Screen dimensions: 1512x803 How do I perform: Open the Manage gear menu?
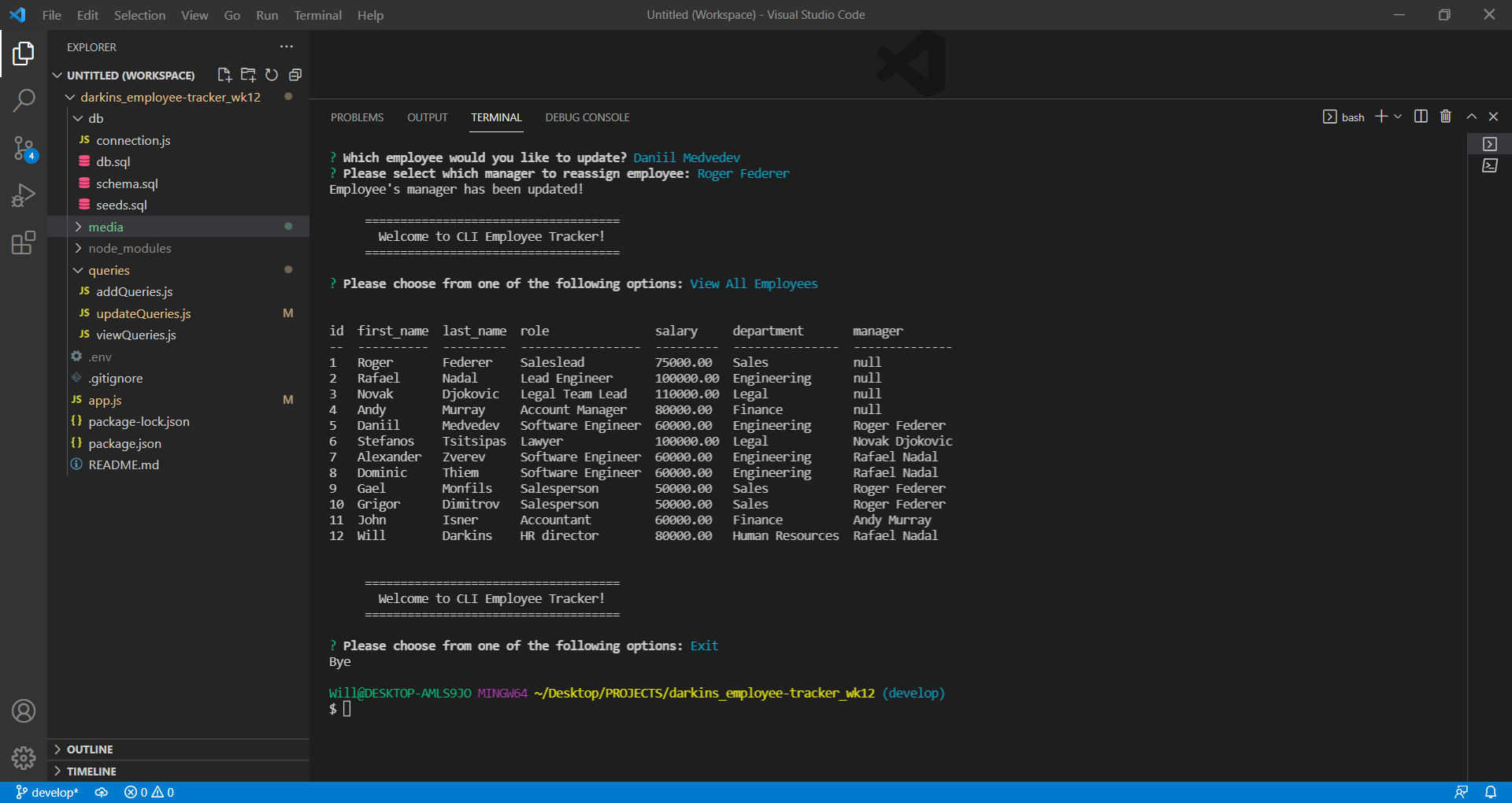pos(24,757)
